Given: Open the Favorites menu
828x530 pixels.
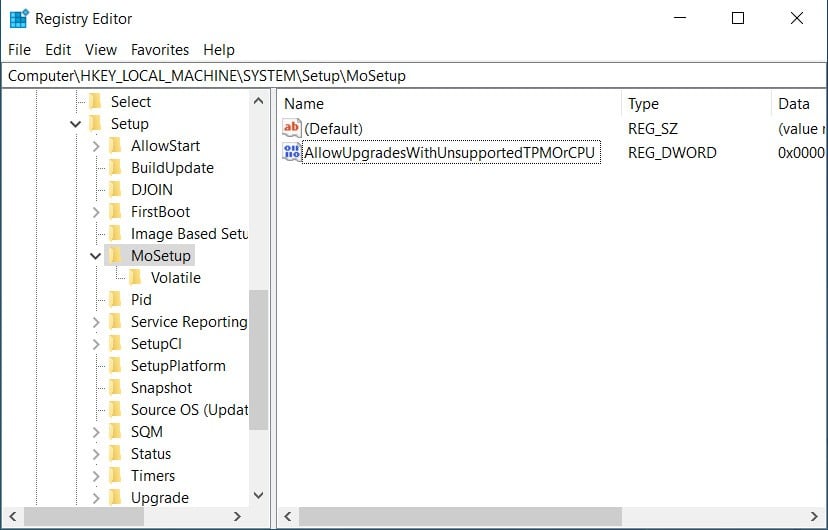Looking at the screenshot, I should [x=160, y=50].
